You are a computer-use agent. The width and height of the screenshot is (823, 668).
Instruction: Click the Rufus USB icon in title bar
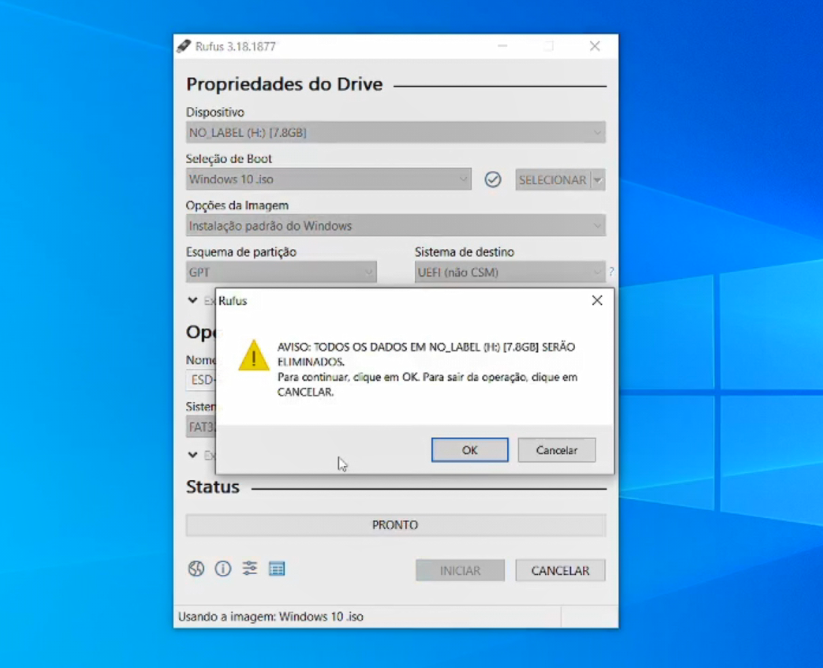(x=184, y=46)
